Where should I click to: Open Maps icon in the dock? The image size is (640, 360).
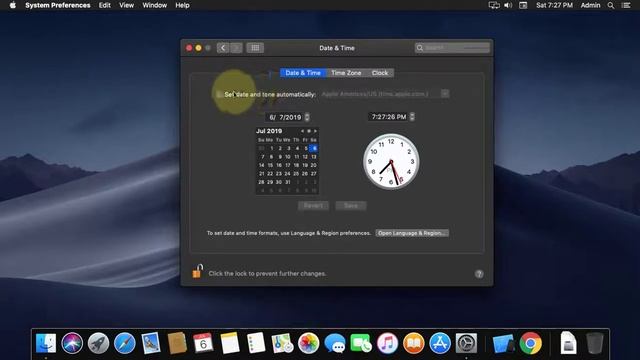(x=282, y=343)
